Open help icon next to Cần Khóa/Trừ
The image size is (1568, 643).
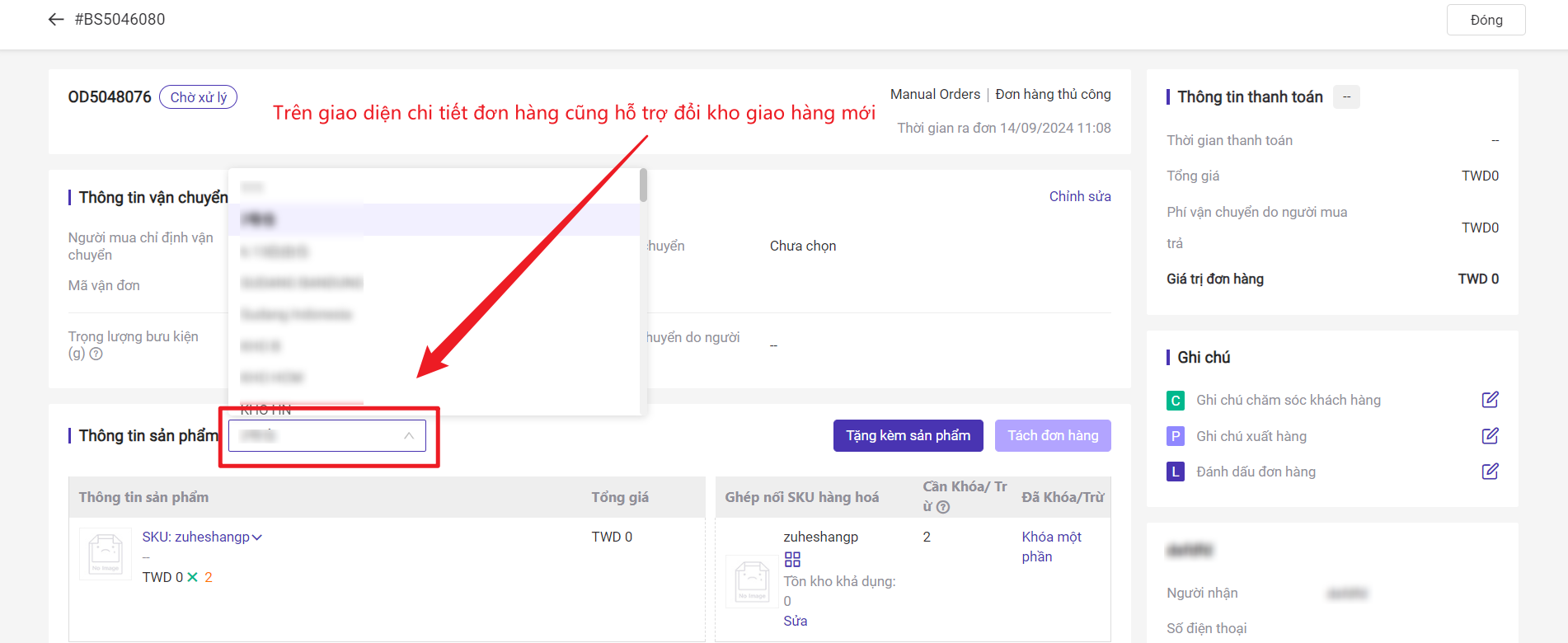[943, 507]
